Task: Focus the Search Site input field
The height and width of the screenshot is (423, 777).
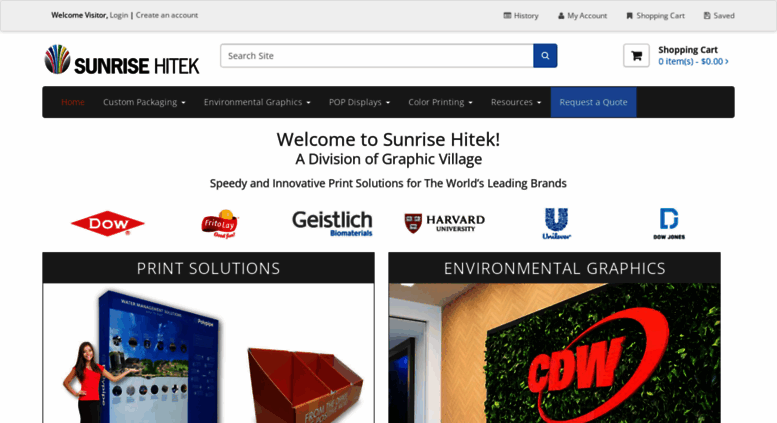Action: point(377,55)
